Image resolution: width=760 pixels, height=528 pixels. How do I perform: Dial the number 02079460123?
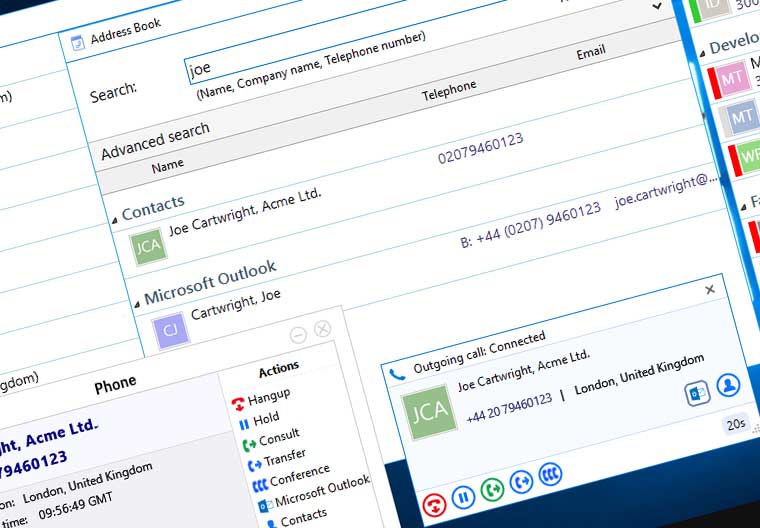pyautogui.click(x=480, y=148)
